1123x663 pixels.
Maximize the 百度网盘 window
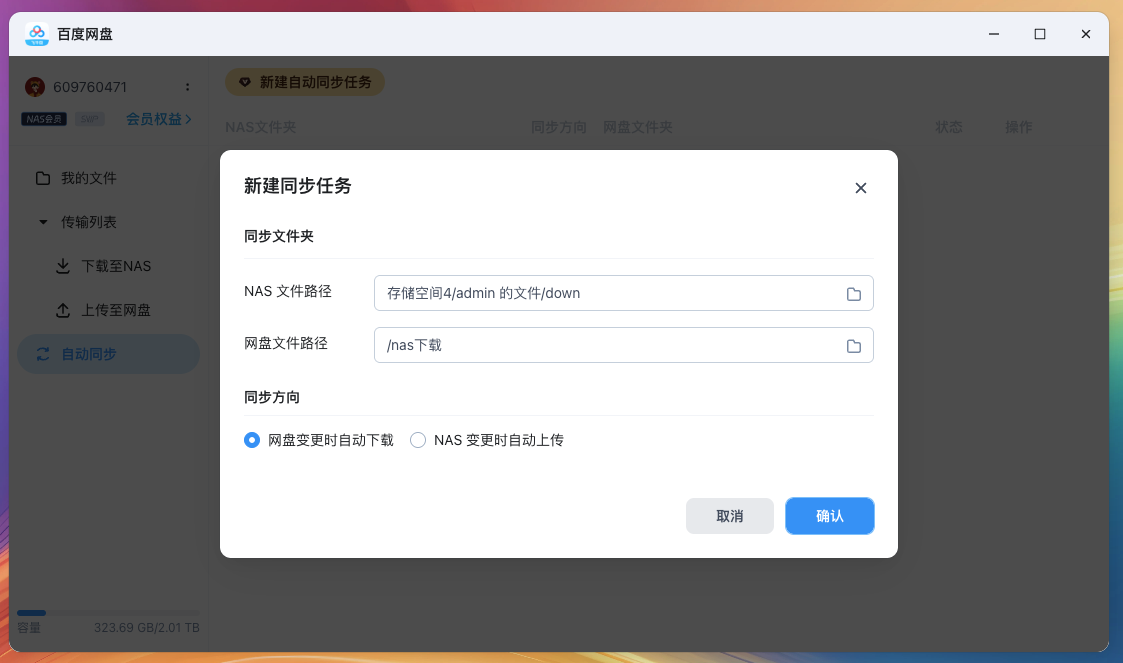pyautogui.click(x=1040, y=34)
